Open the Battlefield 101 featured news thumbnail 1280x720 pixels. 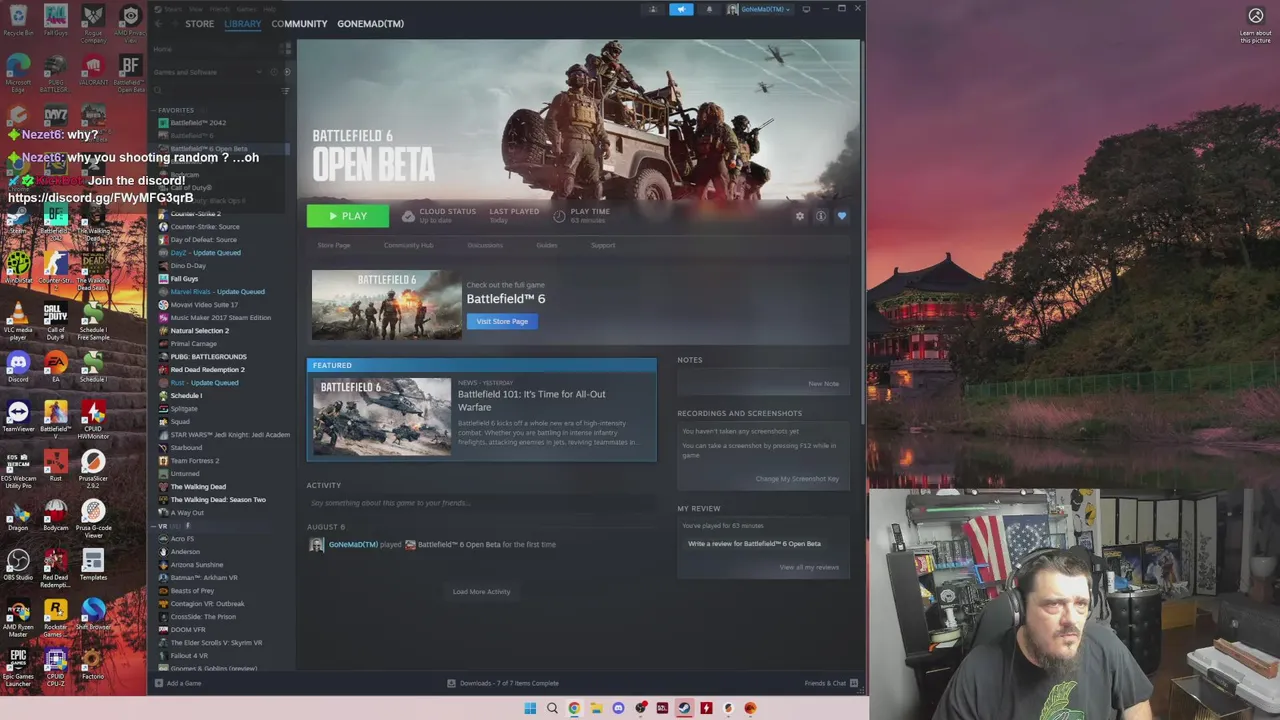382,417
